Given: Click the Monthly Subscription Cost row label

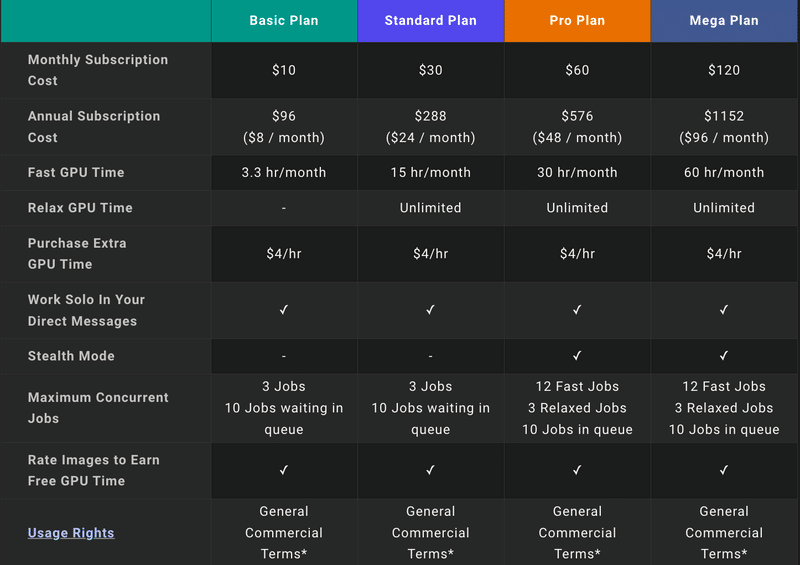Looking at the screenshot, I should [98, 70].
